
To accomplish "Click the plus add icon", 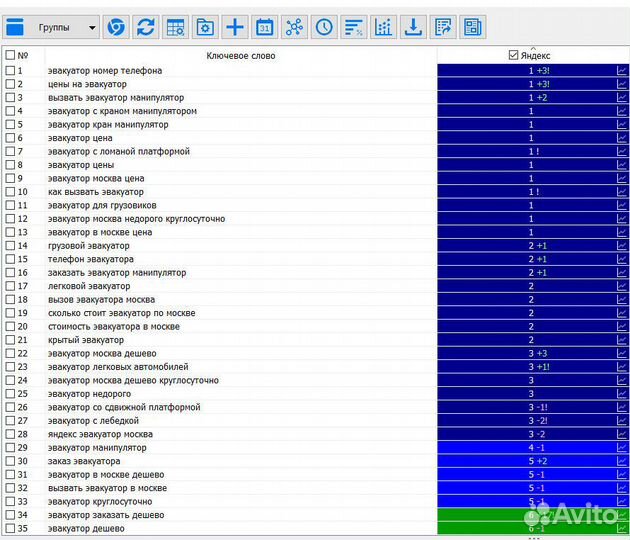I will (x=235, y=27).
